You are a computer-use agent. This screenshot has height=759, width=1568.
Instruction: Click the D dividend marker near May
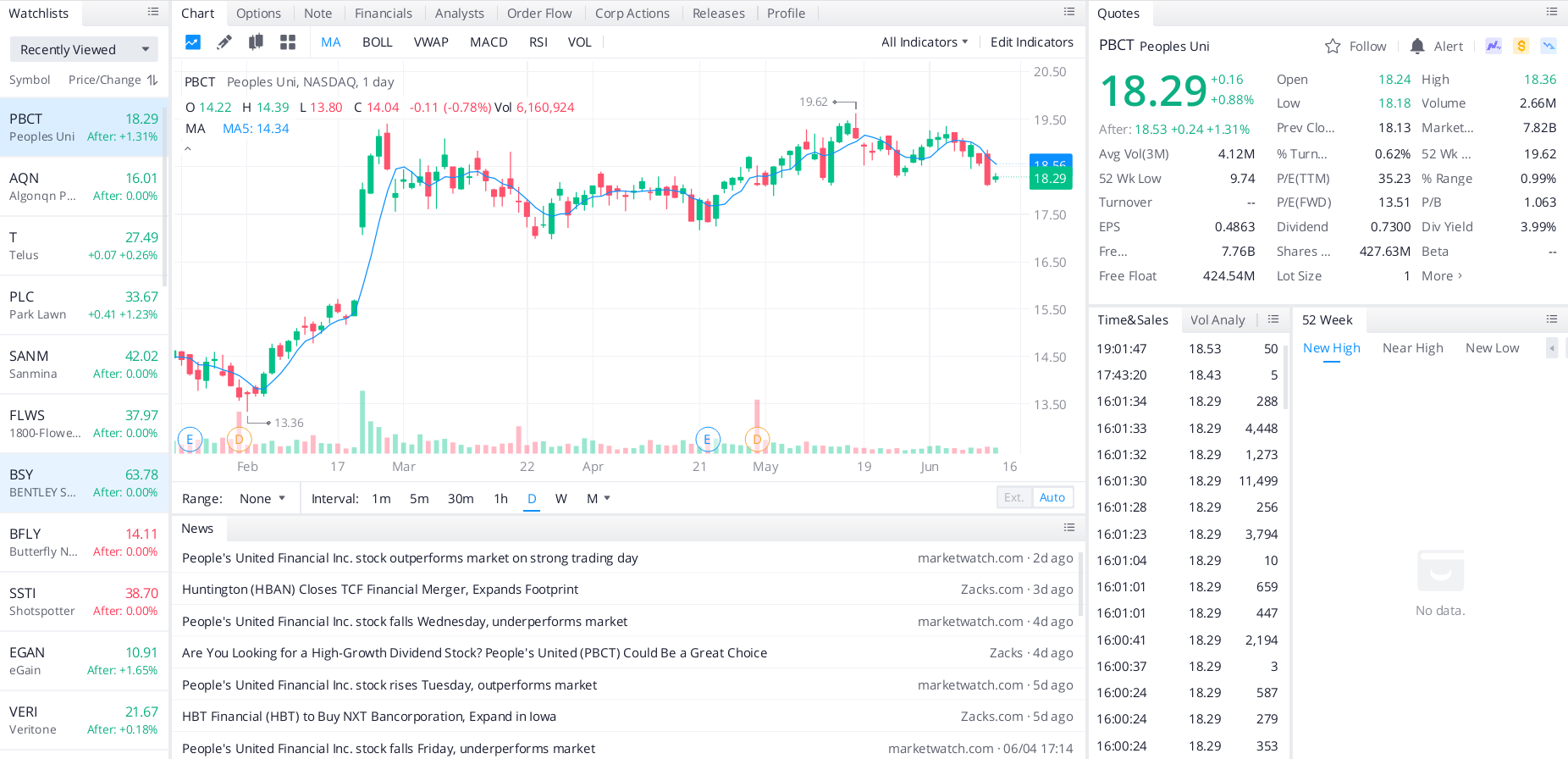pyautogui.click(x=757, y=439)
